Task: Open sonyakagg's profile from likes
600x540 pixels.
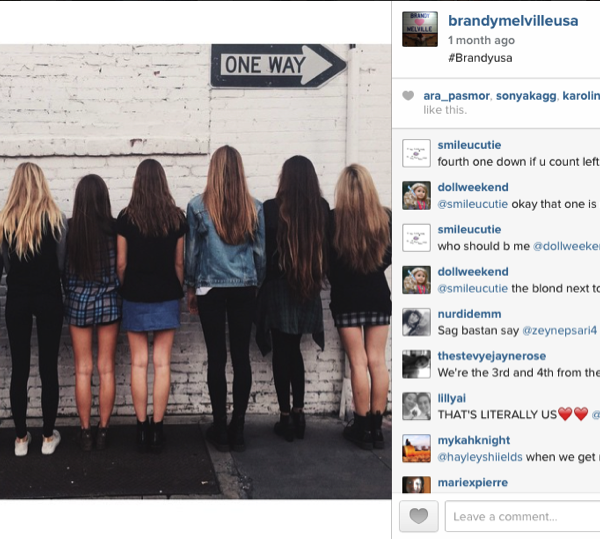Action: [x=526, y=96]
